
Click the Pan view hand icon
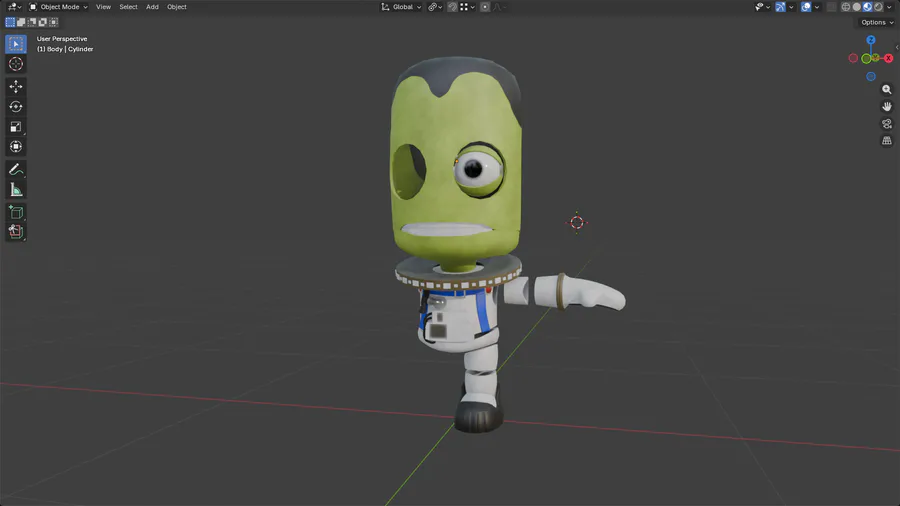point(887,107)
